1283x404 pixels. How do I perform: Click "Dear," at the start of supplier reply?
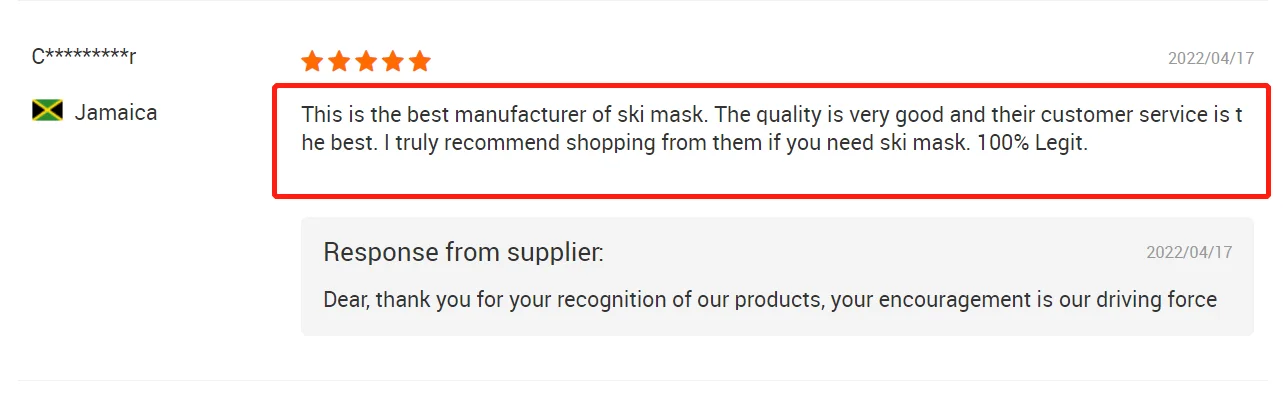click(x=347, y=299)
